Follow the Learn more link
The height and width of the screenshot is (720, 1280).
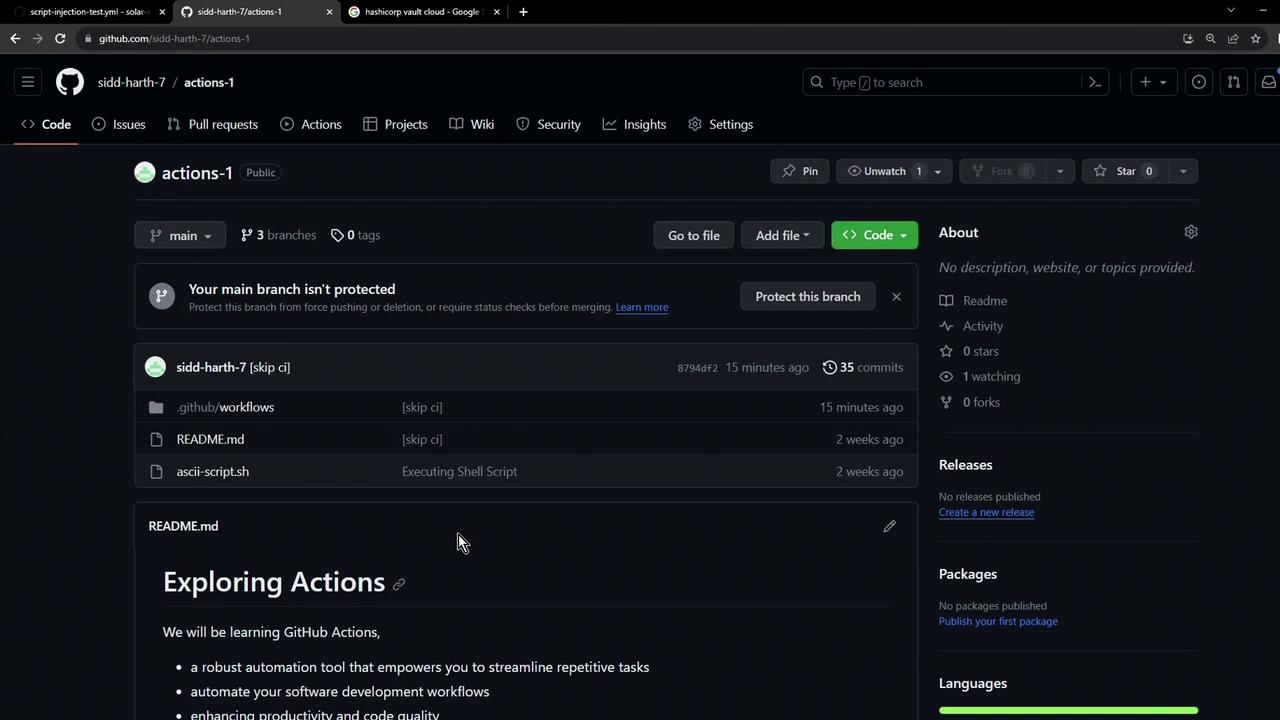642,307
